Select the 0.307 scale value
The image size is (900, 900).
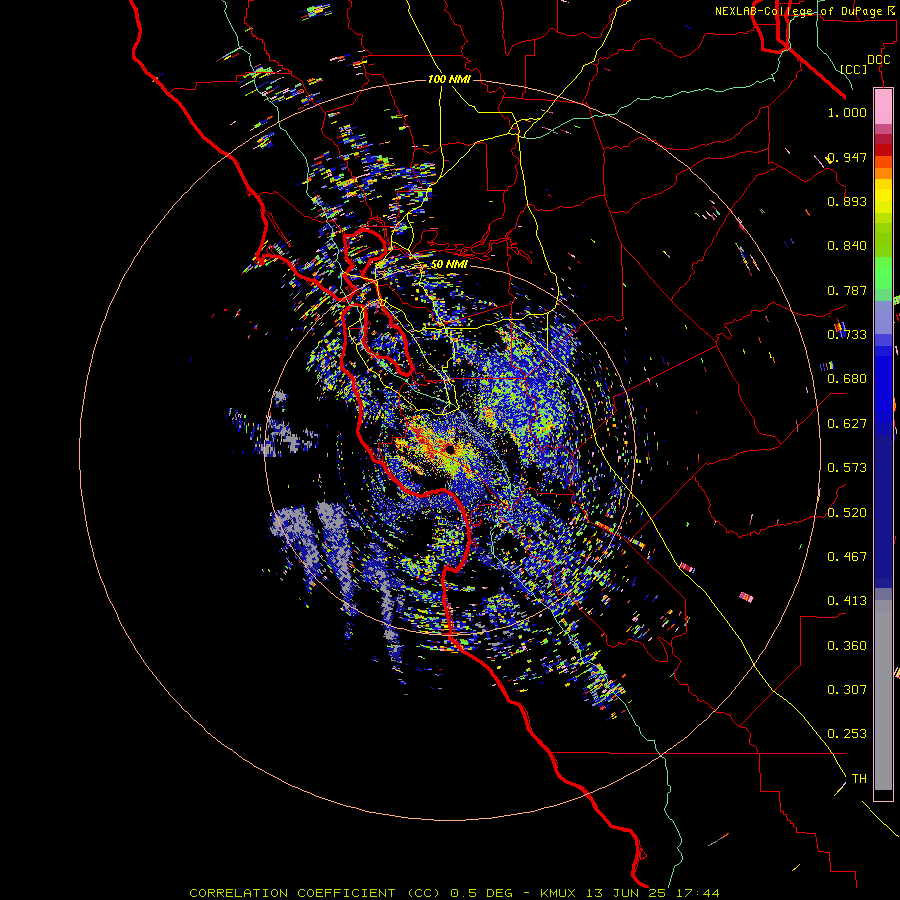tap(847, 690)
